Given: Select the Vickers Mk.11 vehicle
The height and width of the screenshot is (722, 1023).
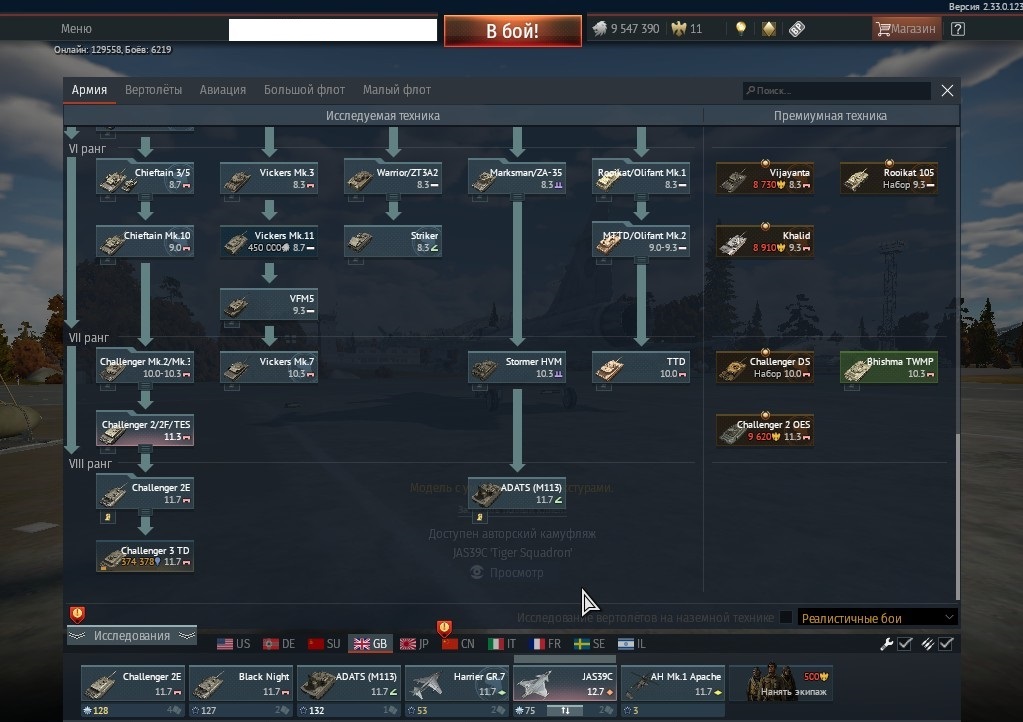Looking at the screenshot, I should pos(269,241).
